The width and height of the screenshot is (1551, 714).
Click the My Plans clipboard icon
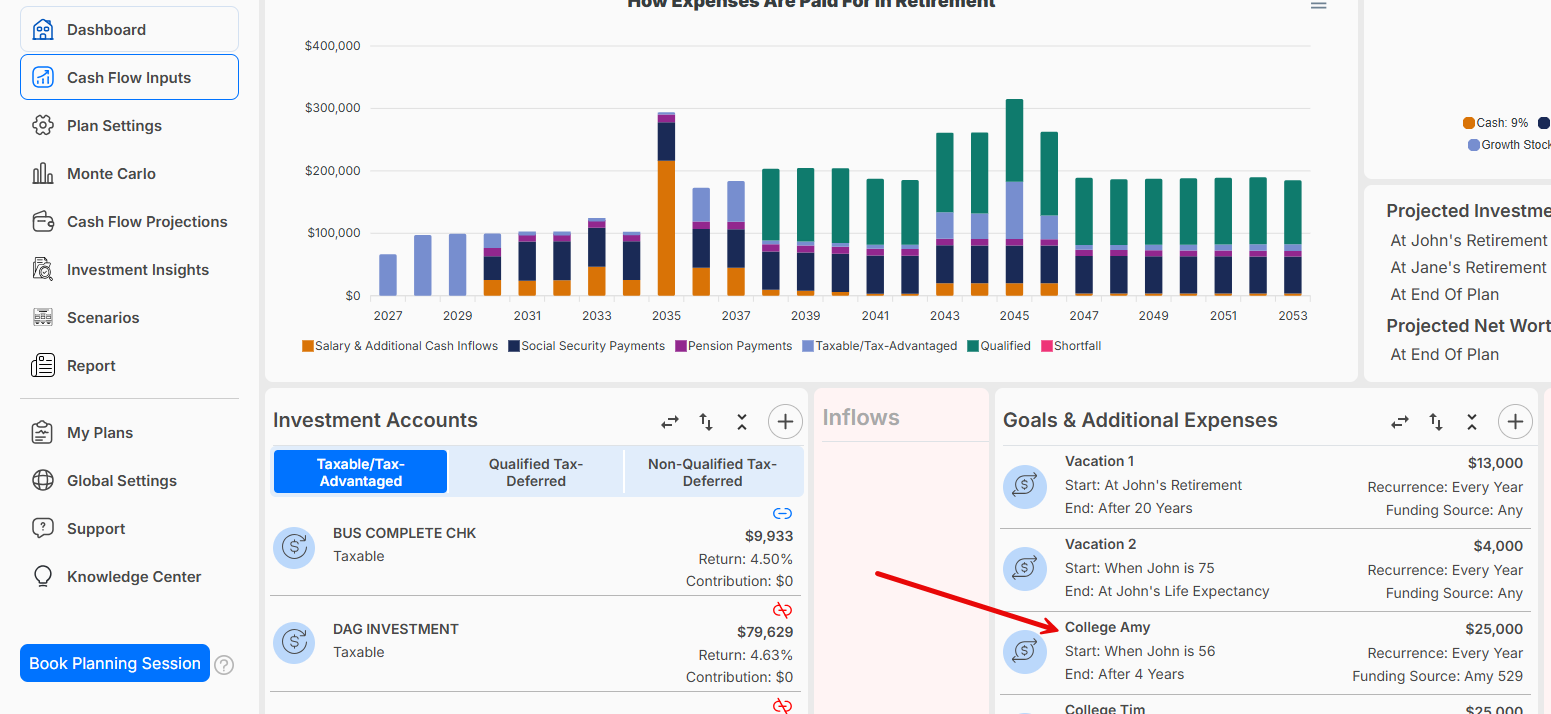(x=43, y=433)
